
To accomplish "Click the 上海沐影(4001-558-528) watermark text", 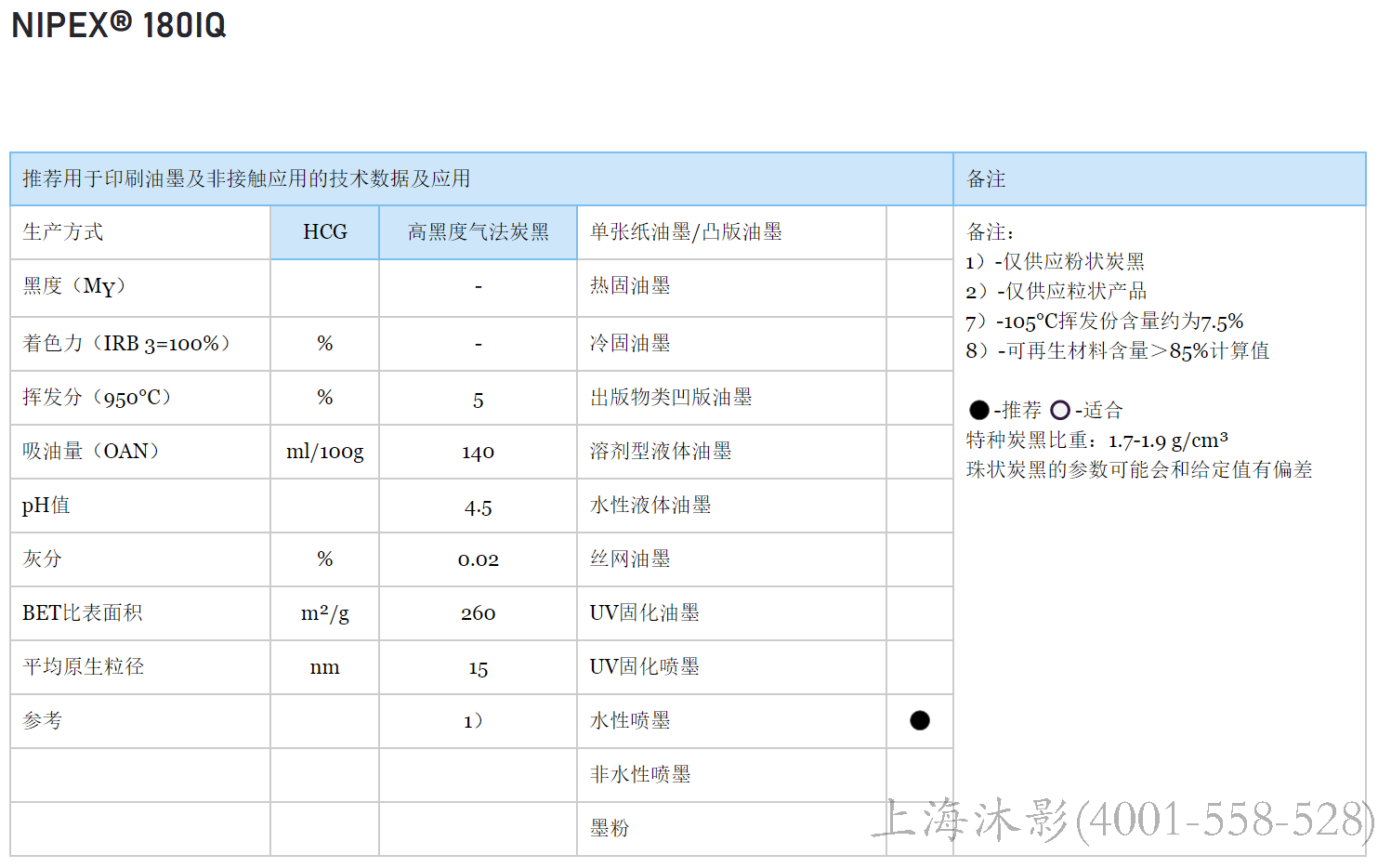I will click(x=1120, y=819).
